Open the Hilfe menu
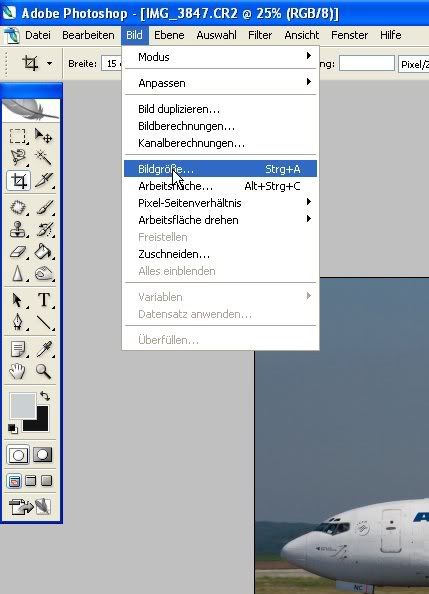Image resolution: width=429 pixels, height=594 pixels. pos(391,35)
